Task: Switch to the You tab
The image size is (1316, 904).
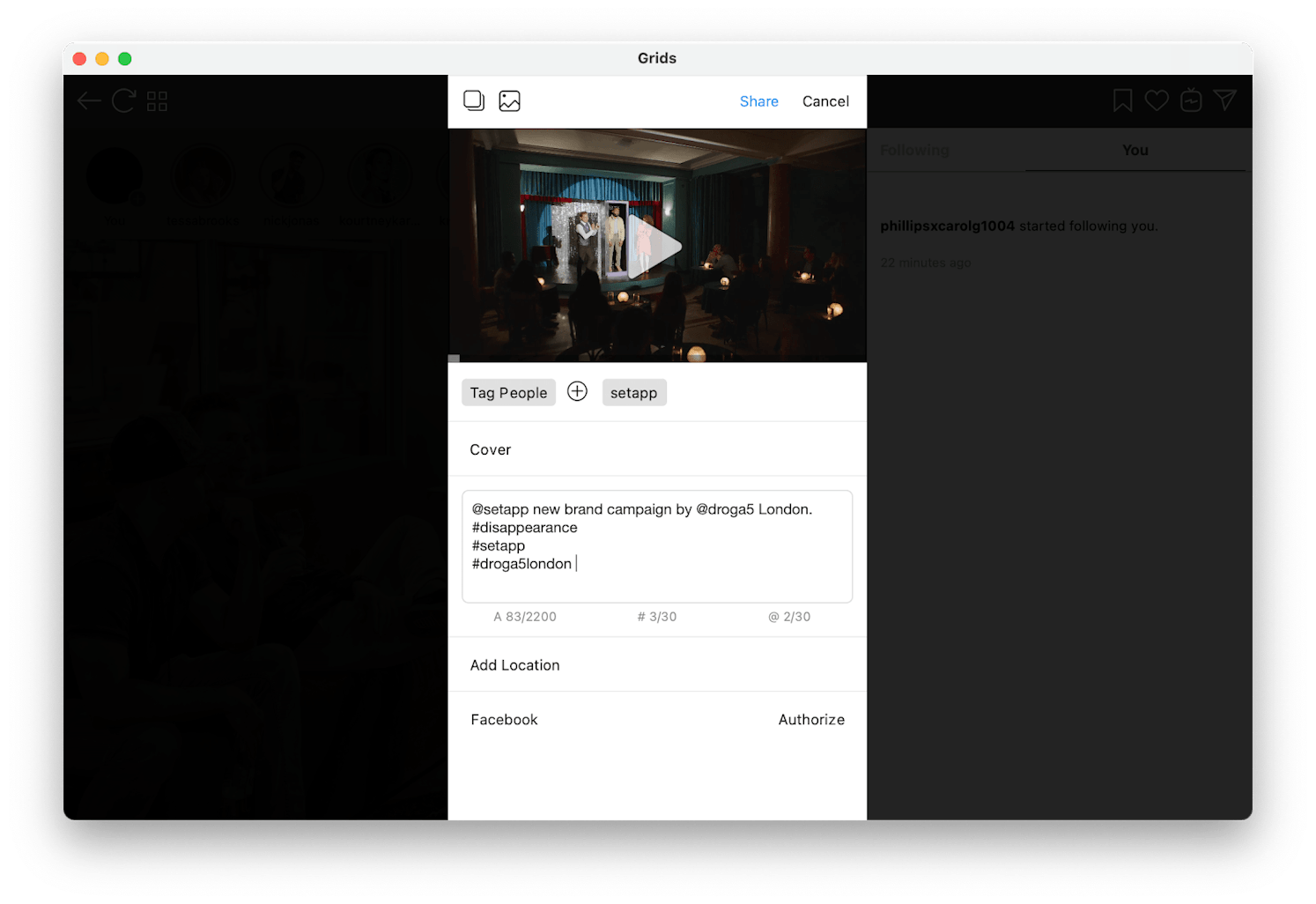Action: tap(1135, 151)
